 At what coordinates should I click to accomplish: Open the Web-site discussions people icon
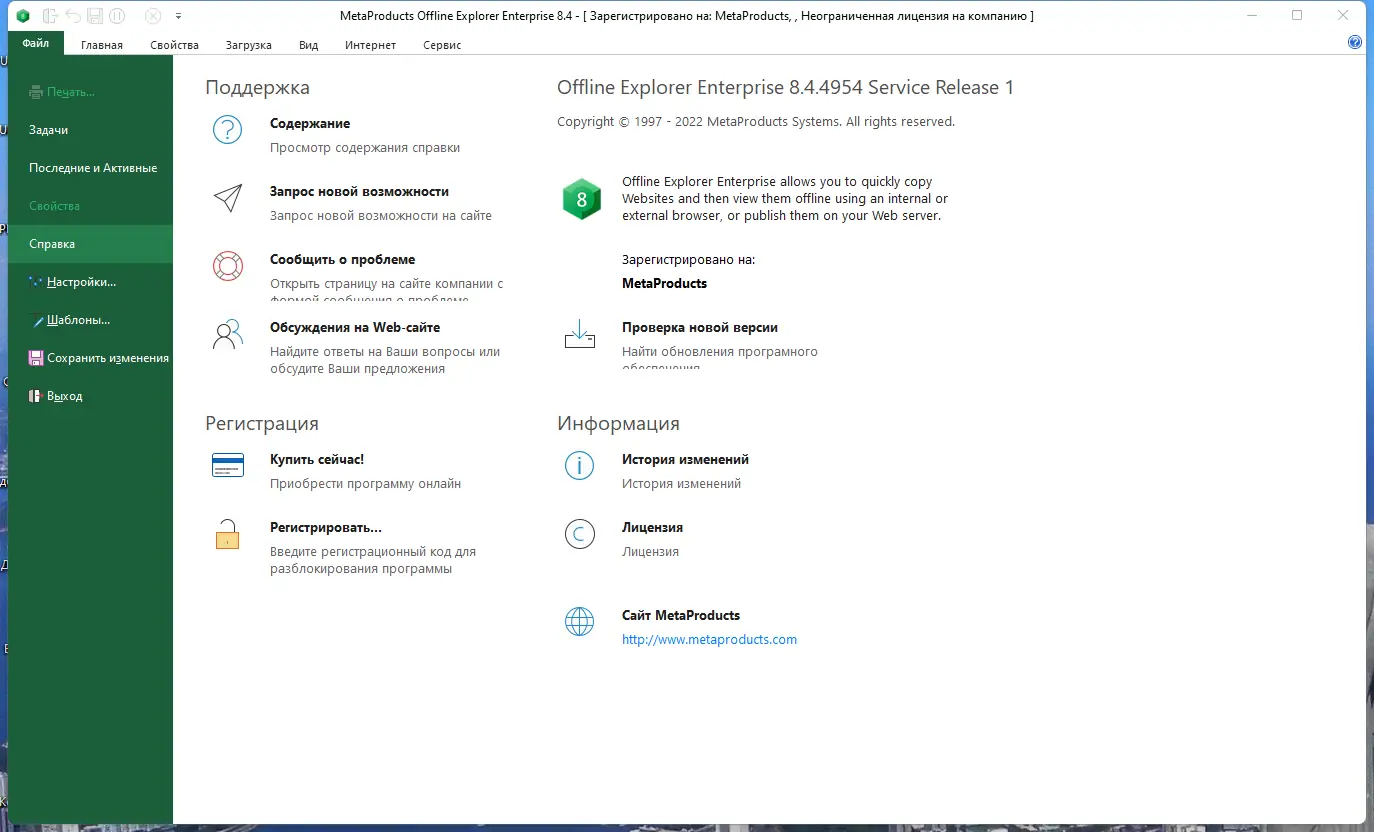click(228, 334)
